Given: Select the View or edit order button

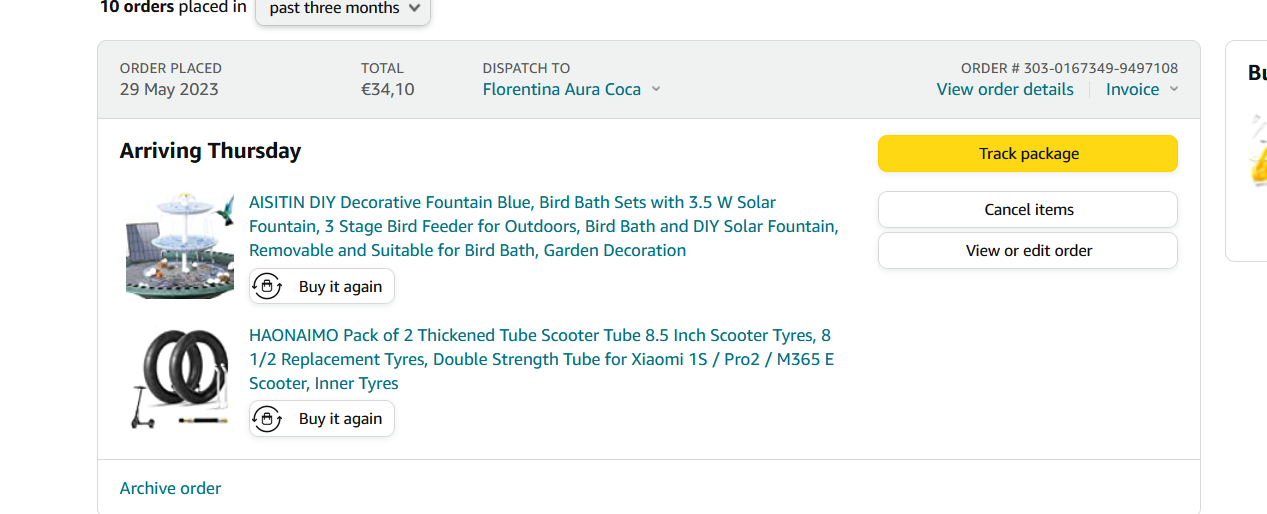Looking at the screenshot, I should [x=1027, y=251].
